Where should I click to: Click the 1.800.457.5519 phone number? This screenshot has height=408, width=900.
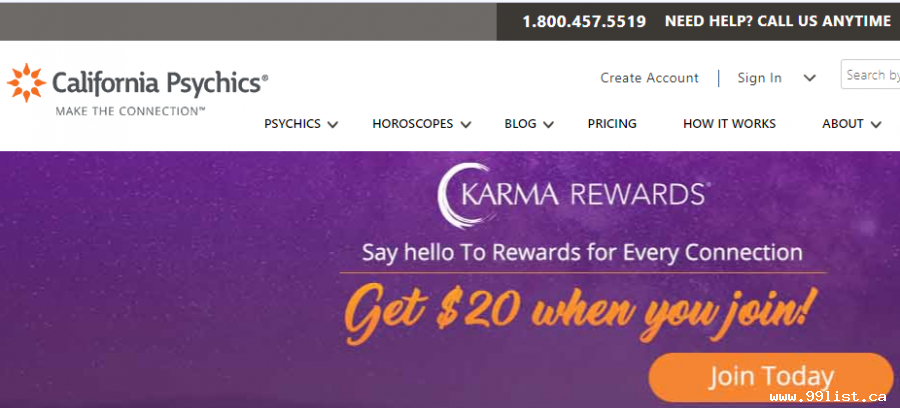584,21
